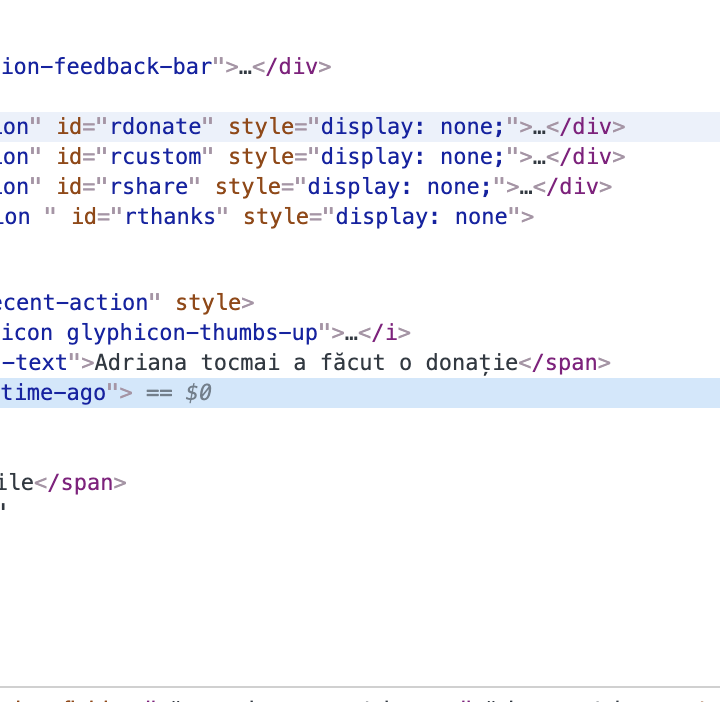Select the text "Adriana tocmai a făcut o donație"
Image resolution: width=720 pixels, height=702 pixels.
coord(306,363)
